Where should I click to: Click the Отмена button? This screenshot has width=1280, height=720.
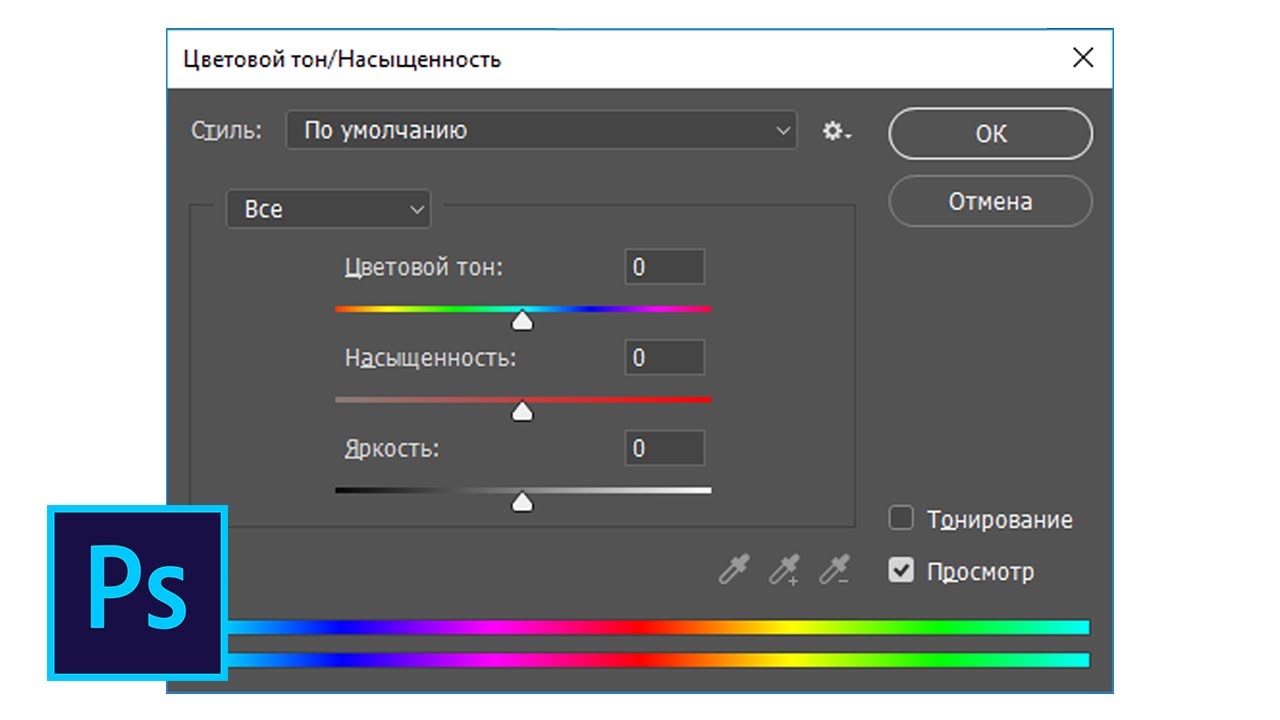[x=990, y=201]
